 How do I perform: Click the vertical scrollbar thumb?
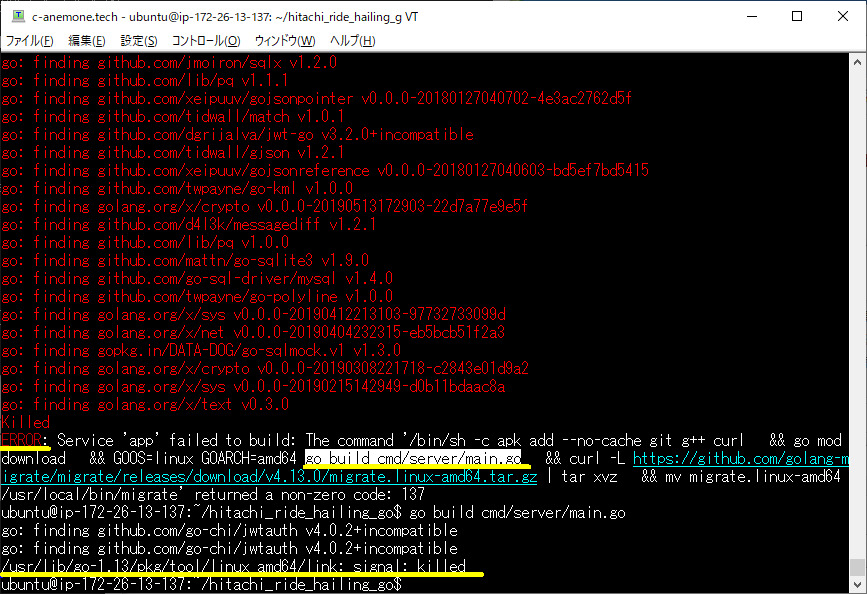[x=857, y=567]
